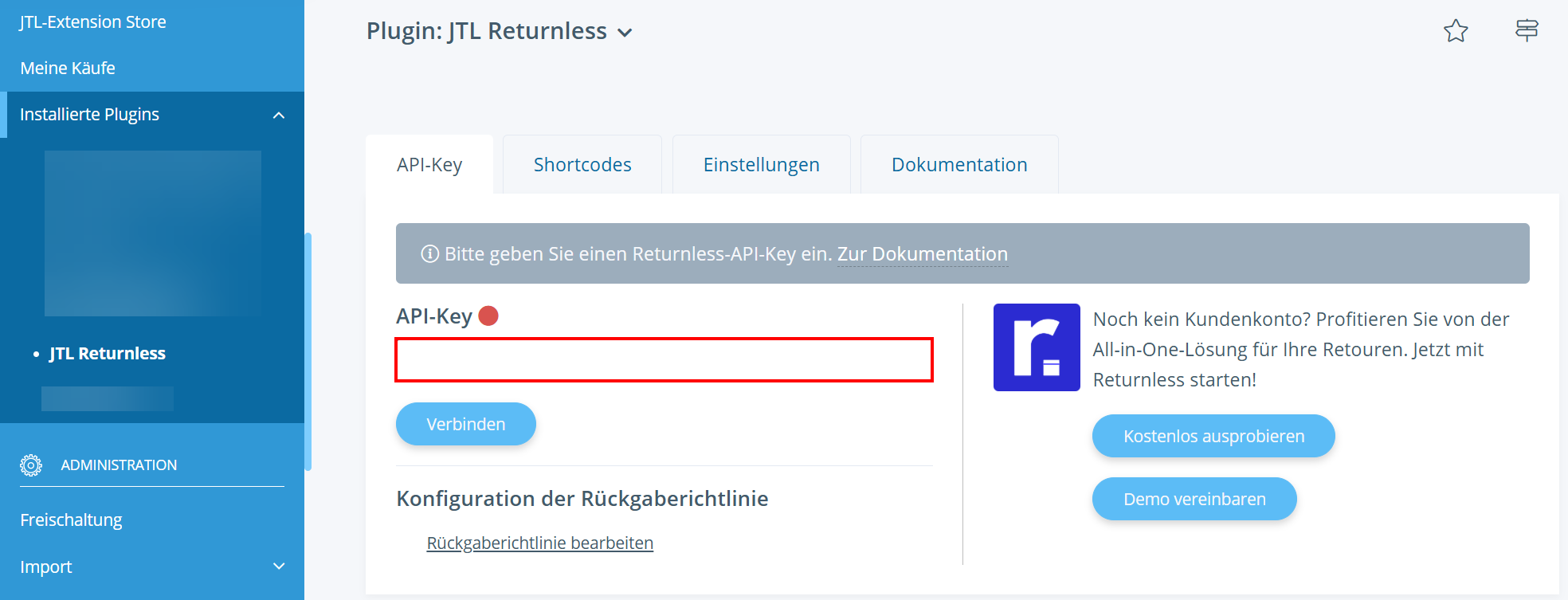
Task: Select the Dokumentation tab
Action: [959, 165]
